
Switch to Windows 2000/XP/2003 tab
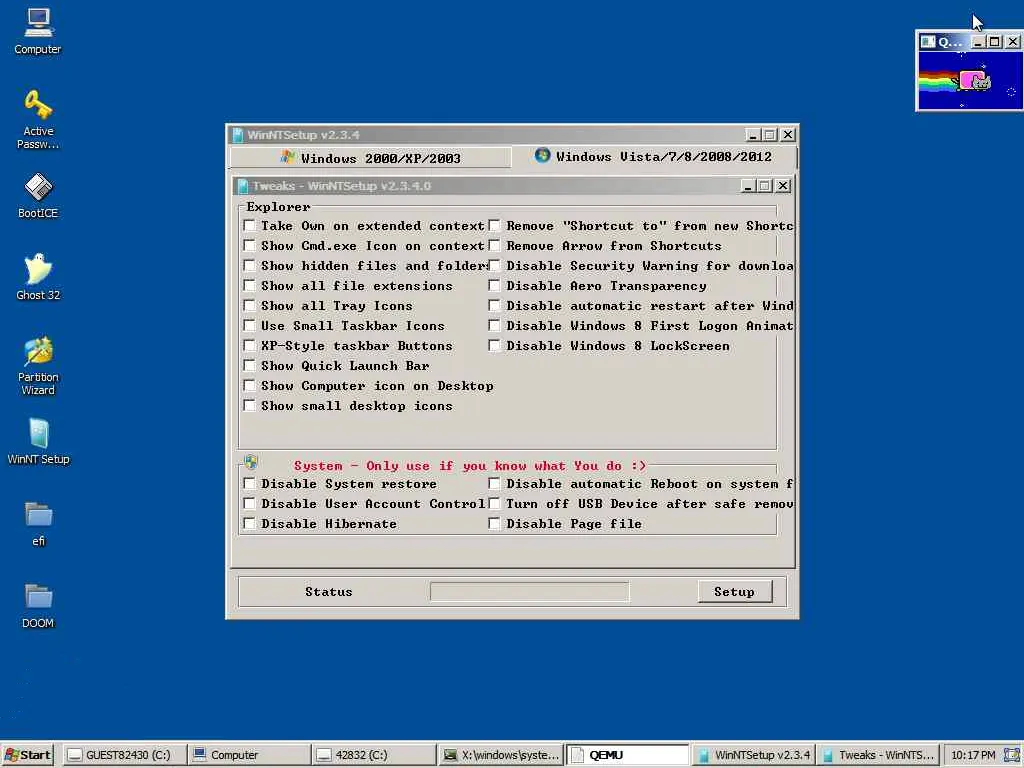click(370, 158)
